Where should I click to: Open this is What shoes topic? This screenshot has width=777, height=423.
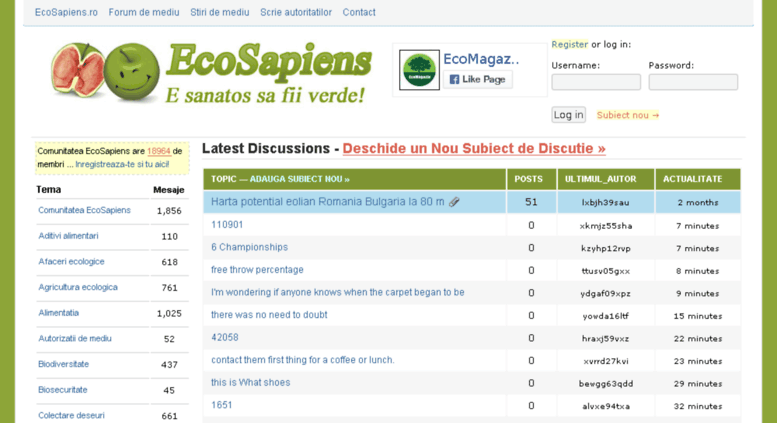250,382
